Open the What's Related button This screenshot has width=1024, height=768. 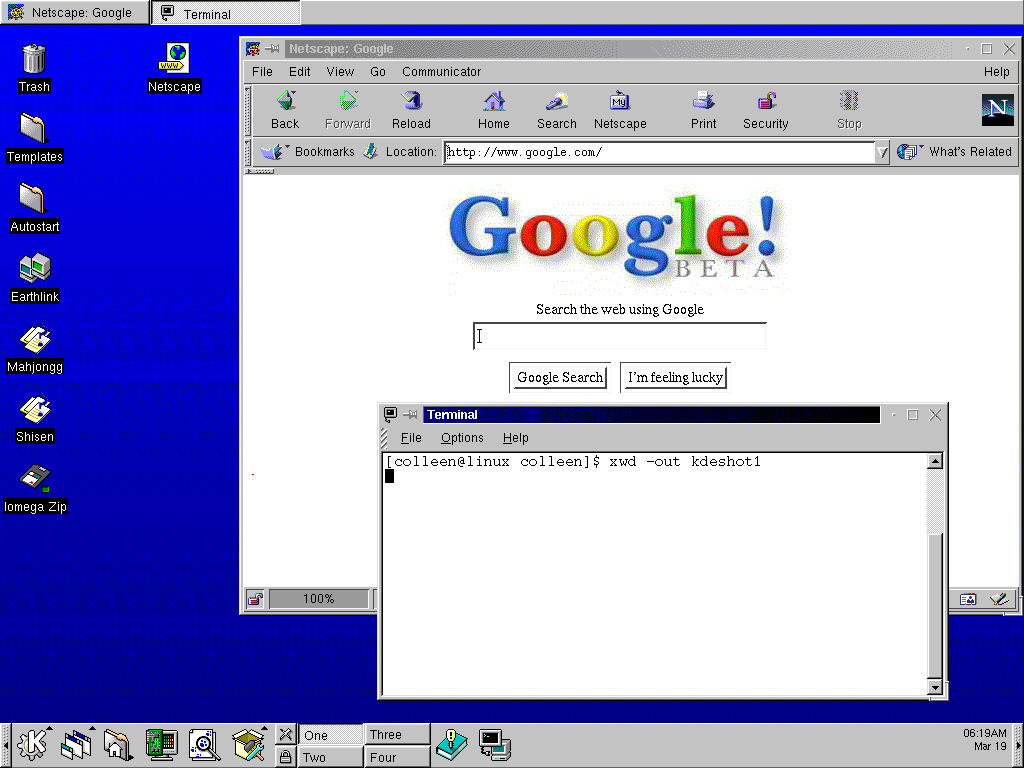pyautogui.click(x=954, y=152)
